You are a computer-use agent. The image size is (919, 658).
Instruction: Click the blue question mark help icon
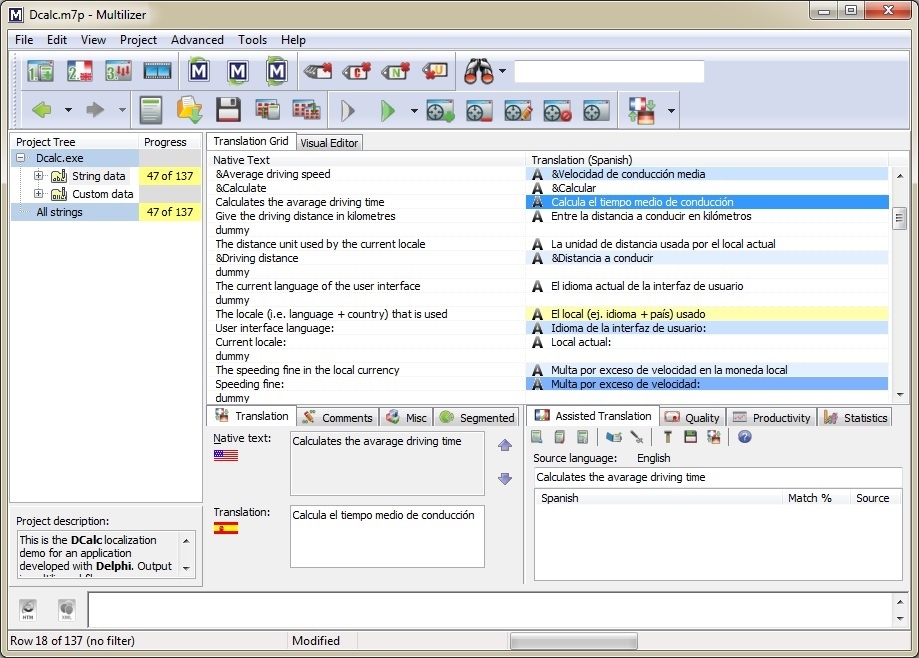click(744, 437)
